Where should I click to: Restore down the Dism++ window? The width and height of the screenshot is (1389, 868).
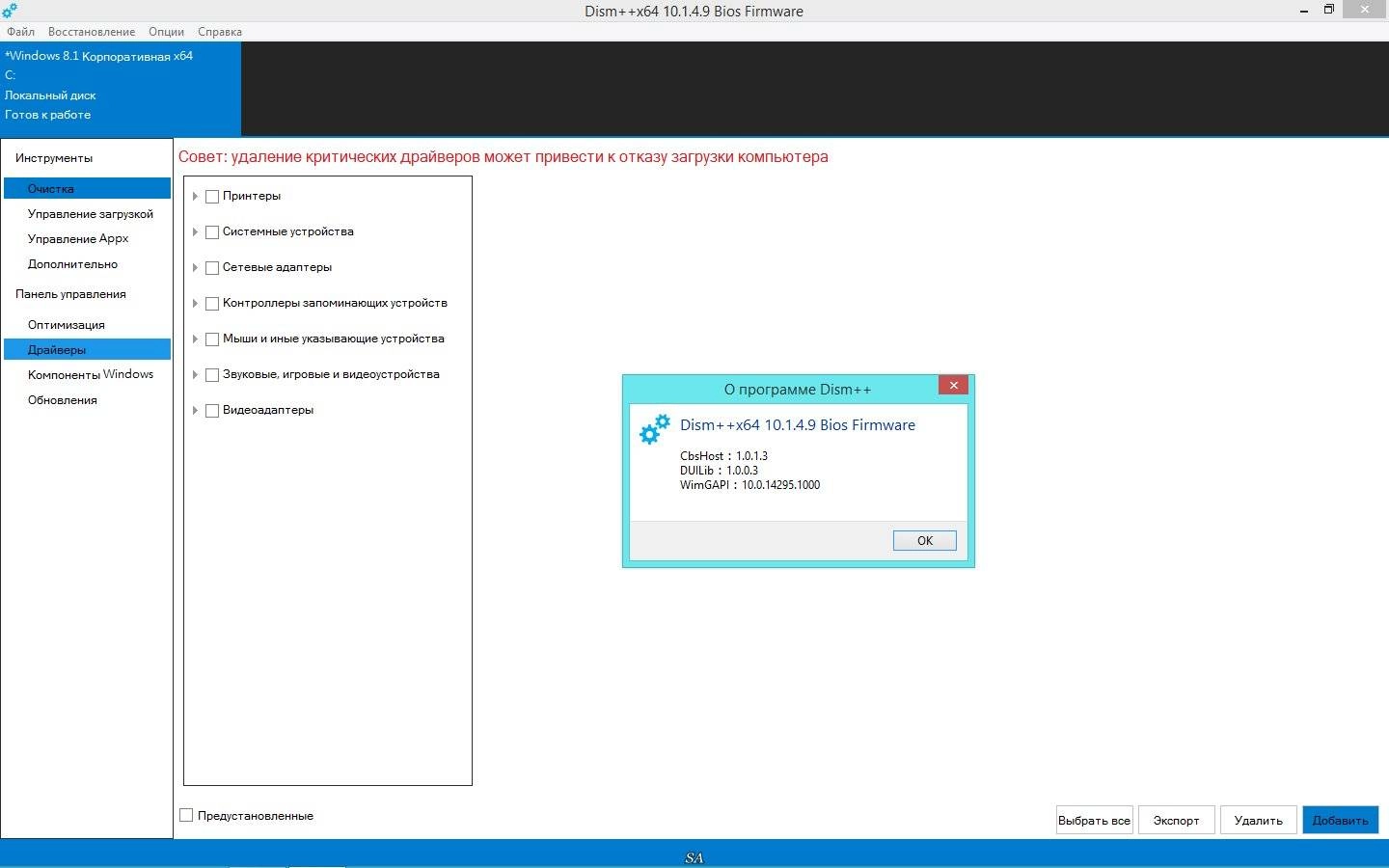[1328, 10]
